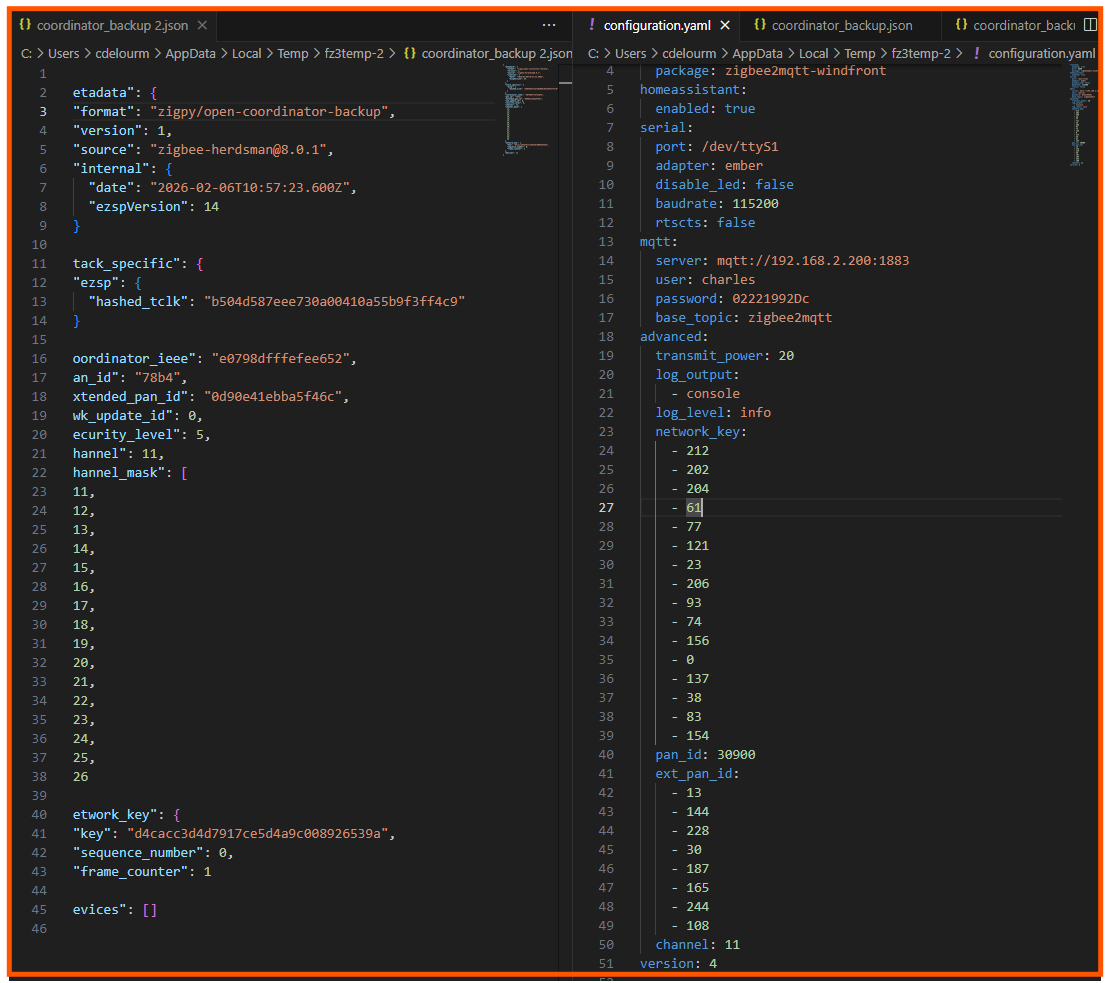
Task: Click the JSON braces icon on left tab
Action: (x=25, y=25)
